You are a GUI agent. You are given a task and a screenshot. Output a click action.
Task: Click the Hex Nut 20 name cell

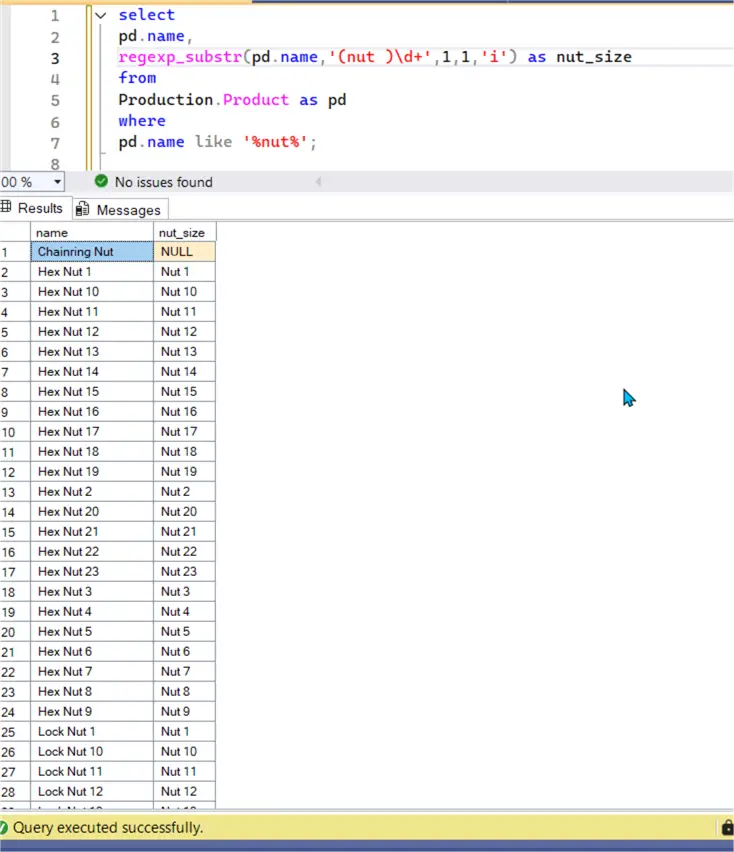(92, 512)
